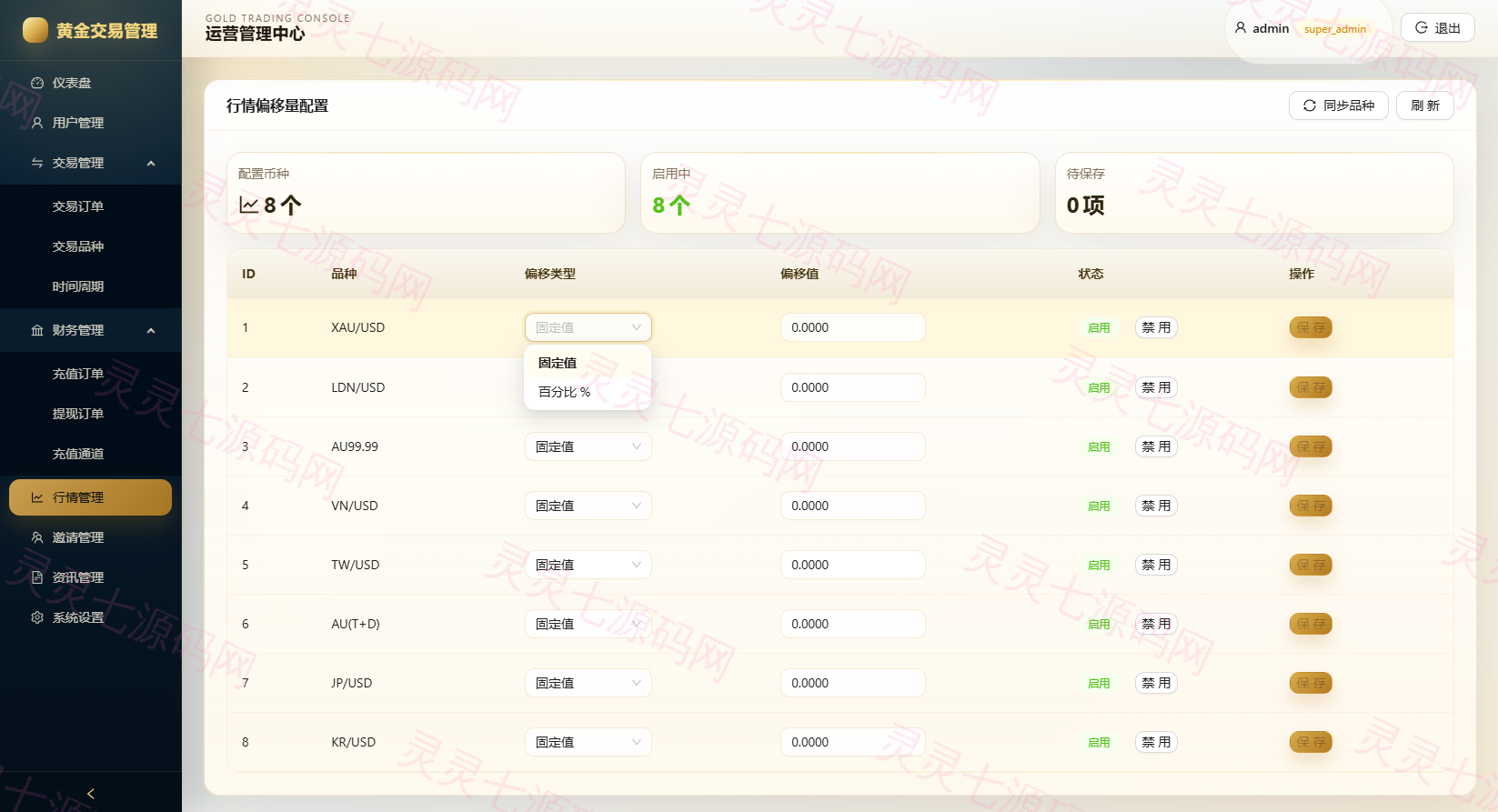Click the offset value field for LDN/USD
1498x812 pixels.
(x=853, y=387)
